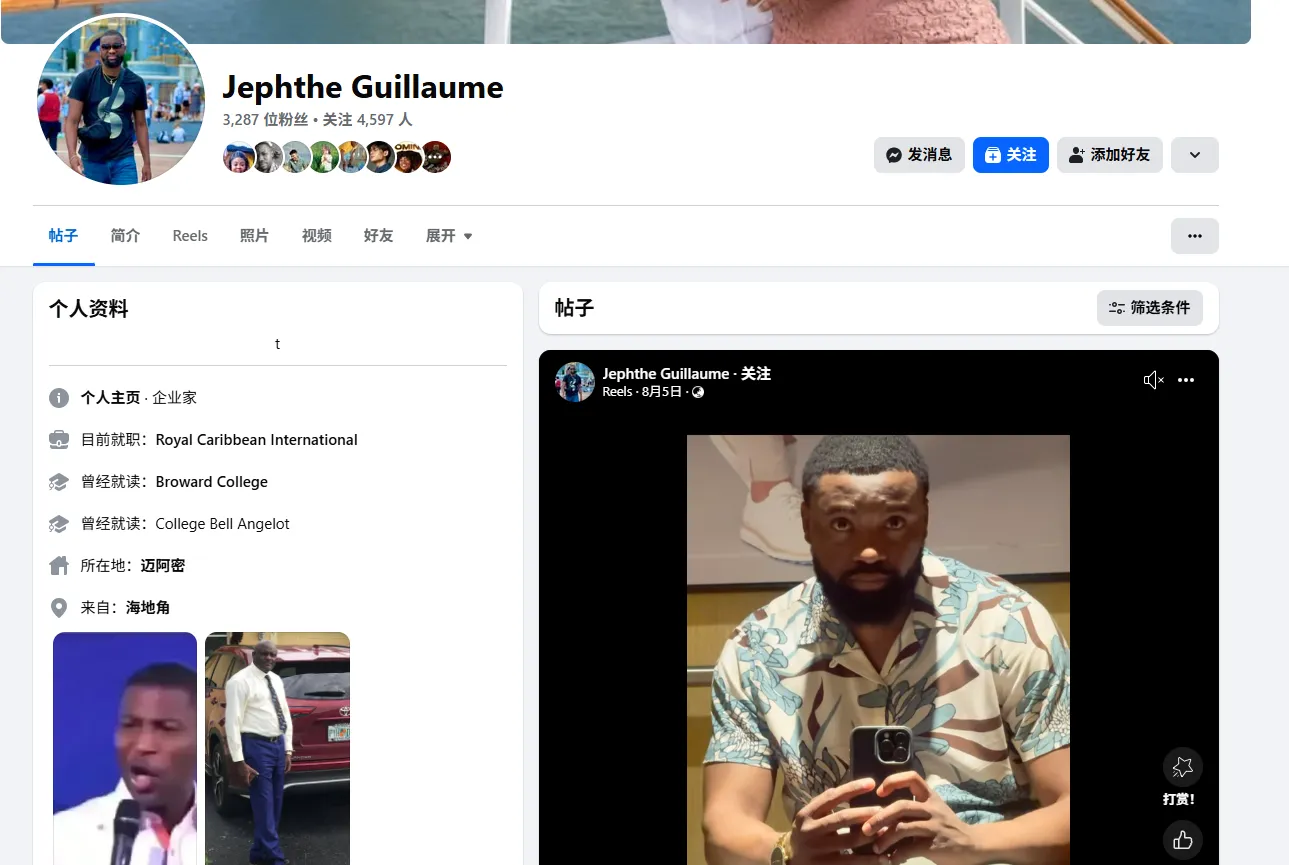Screen dimensions: 1289x865
Task: Open the chevron dropdown next to 添加好友
Action: pyautogui.click(x=1194, y=155)
